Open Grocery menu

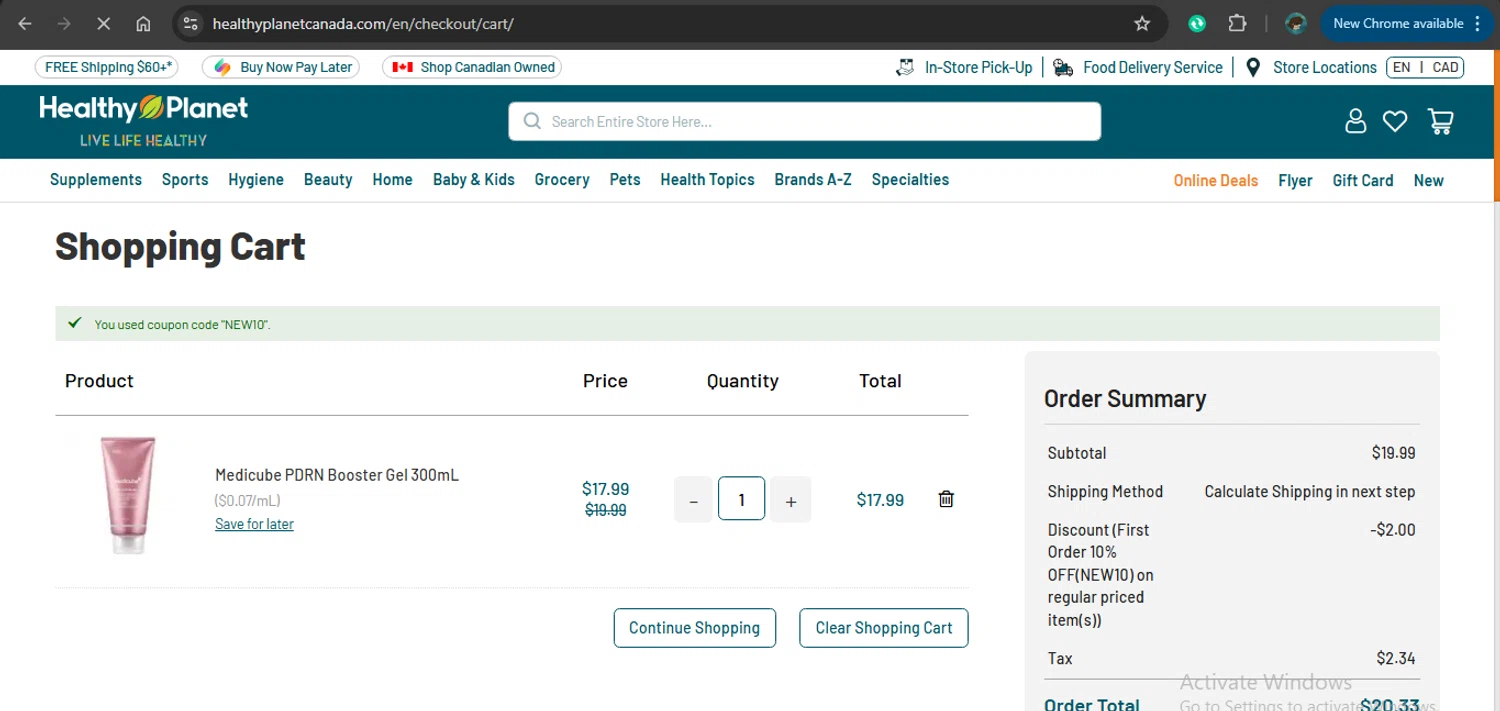point(562,180)
